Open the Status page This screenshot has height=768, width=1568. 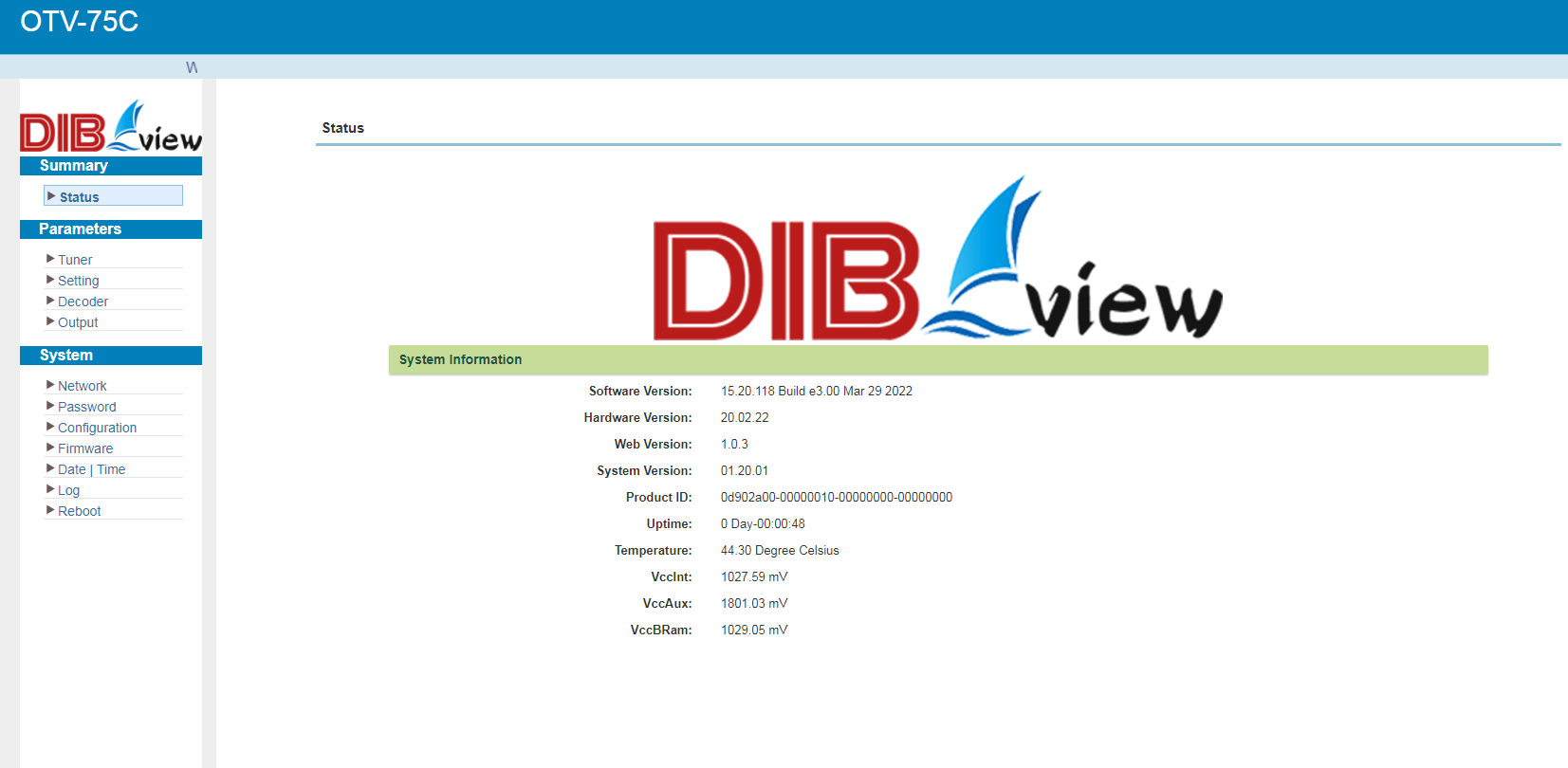(80, 197)
